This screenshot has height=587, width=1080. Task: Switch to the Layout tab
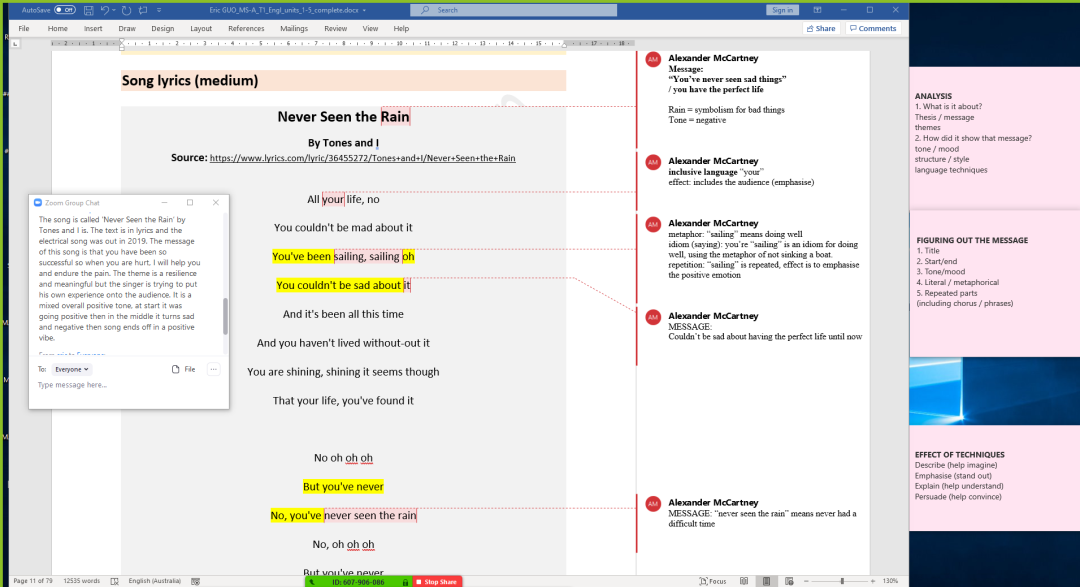coord(201,28)
